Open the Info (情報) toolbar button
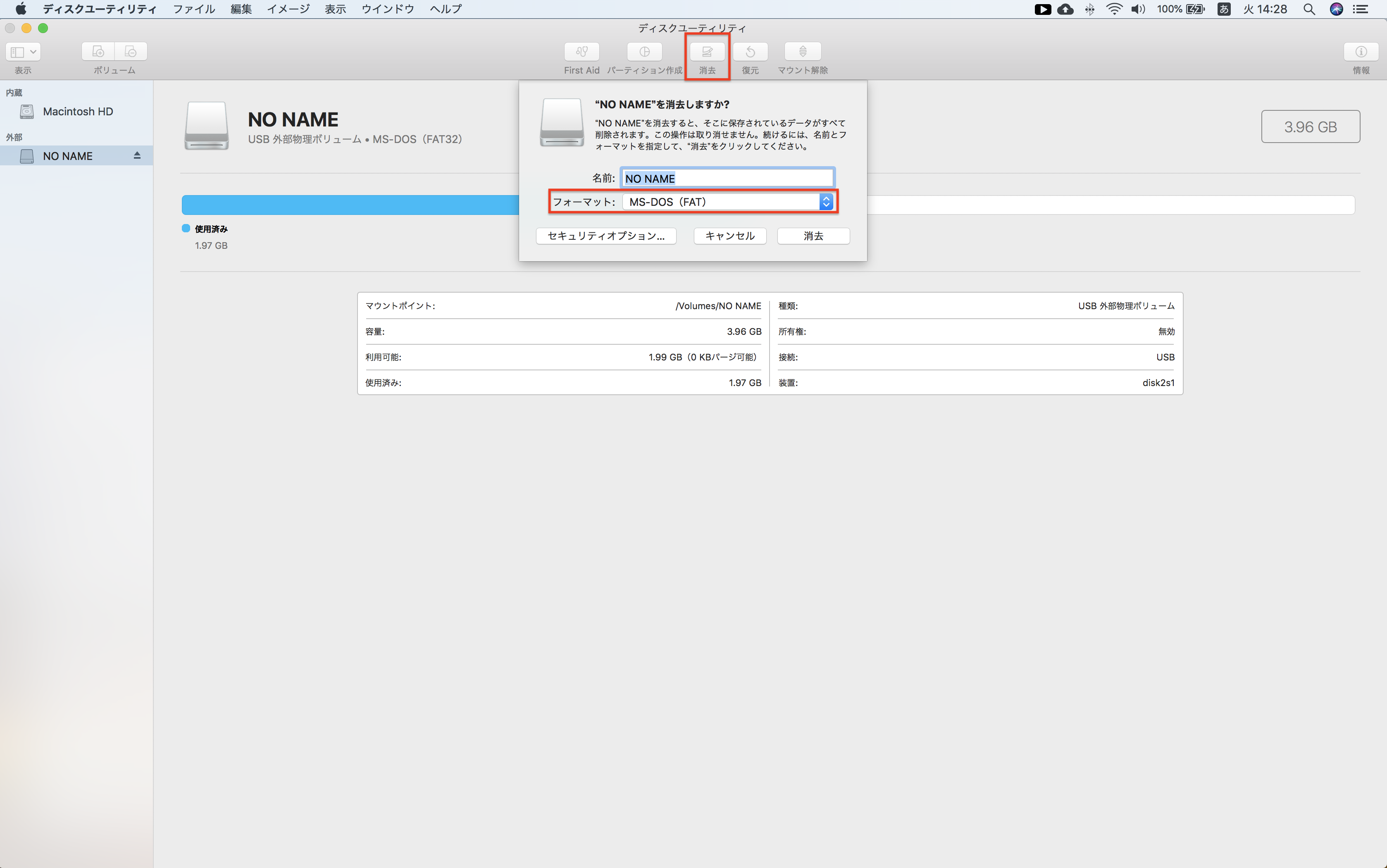This screenshot has width=1387, height=868. click(x=1361, y=52)
